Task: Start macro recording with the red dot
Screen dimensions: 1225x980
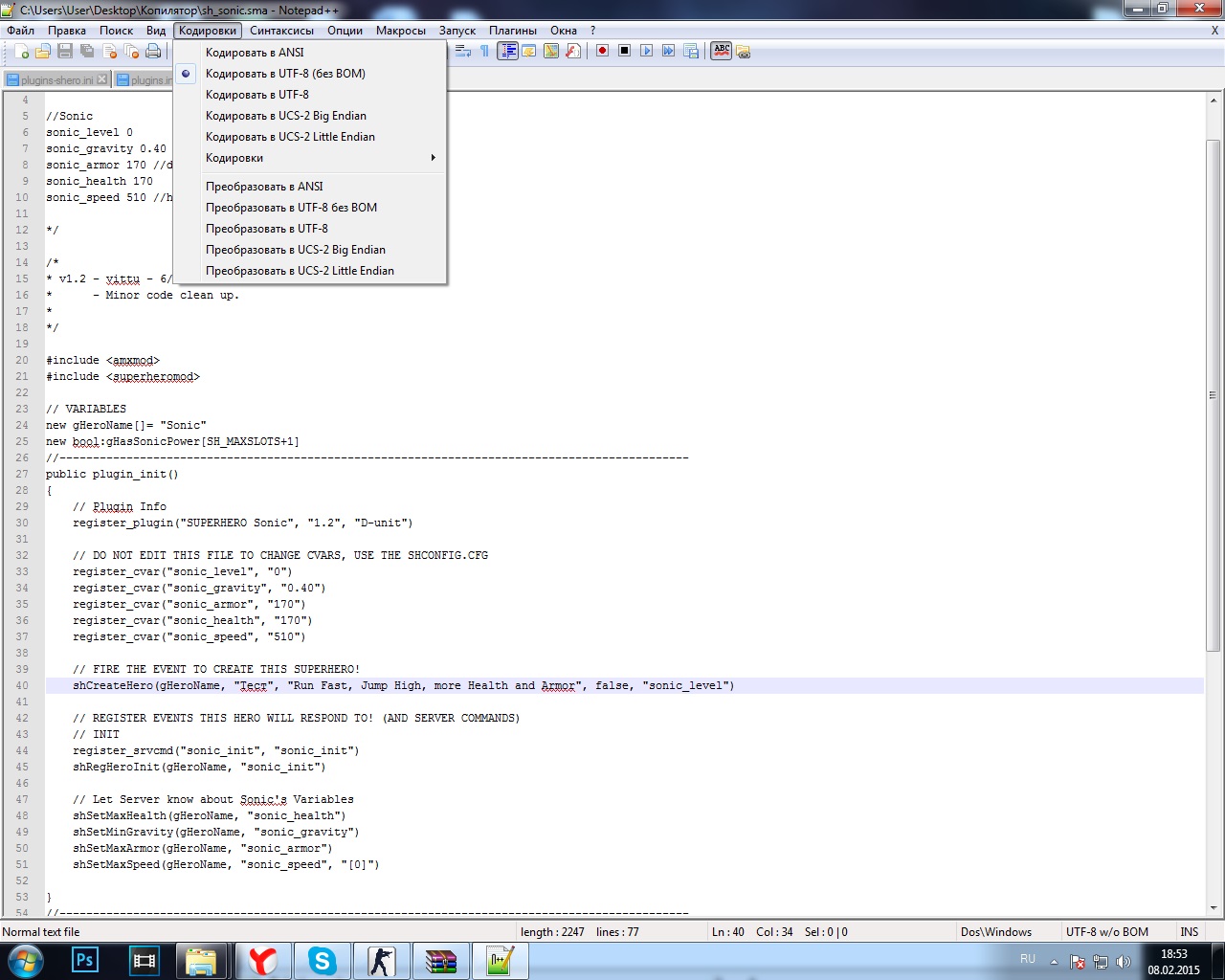Action: coord(602,51)
